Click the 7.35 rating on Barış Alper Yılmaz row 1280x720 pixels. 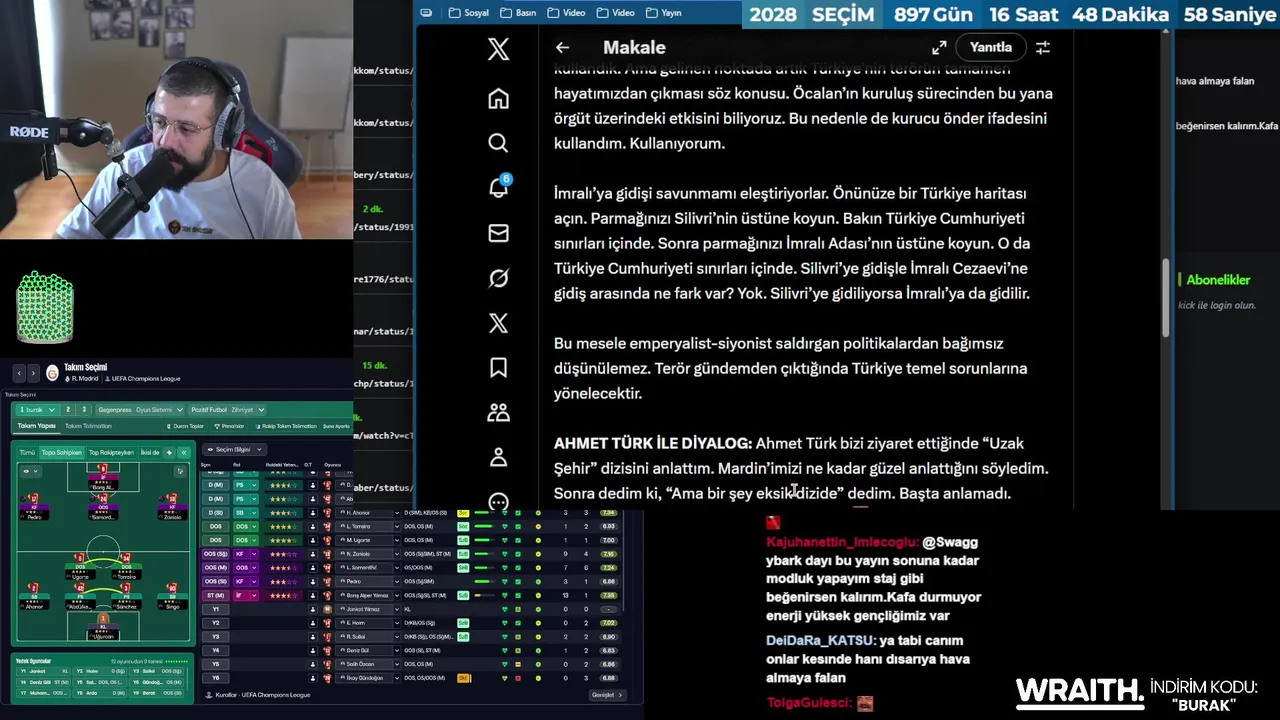(608, 595)
